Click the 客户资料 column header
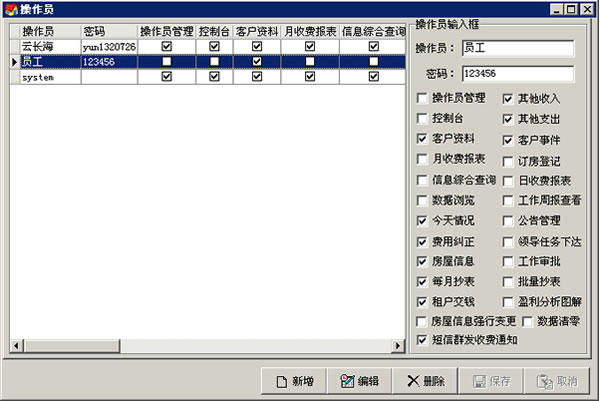The width and height of the screenshot is (600, 401). (x=257, y=31)
